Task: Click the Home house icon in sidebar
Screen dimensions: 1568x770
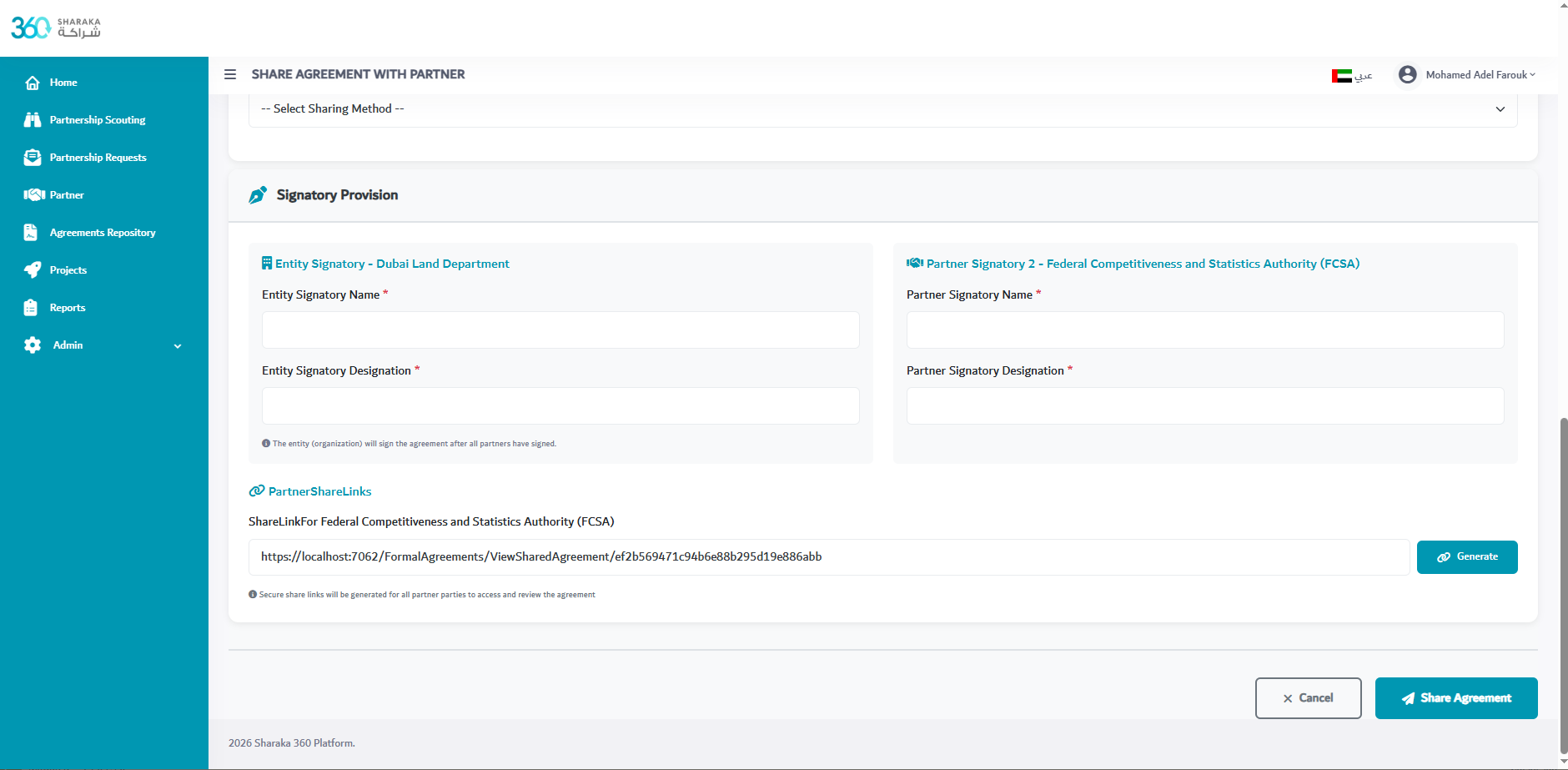Action: pyautogui.click(x=33, y=83)
